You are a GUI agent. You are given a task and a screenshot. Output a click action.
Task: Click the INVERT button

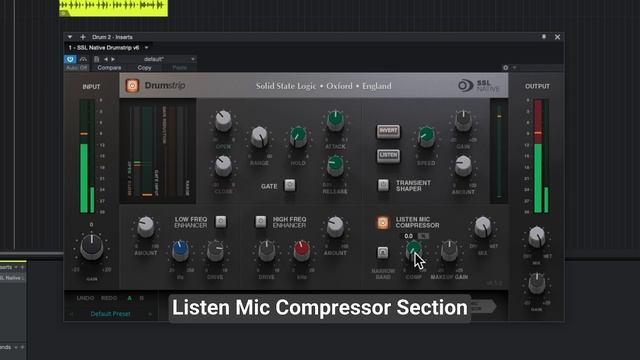(x=388, y=131)
